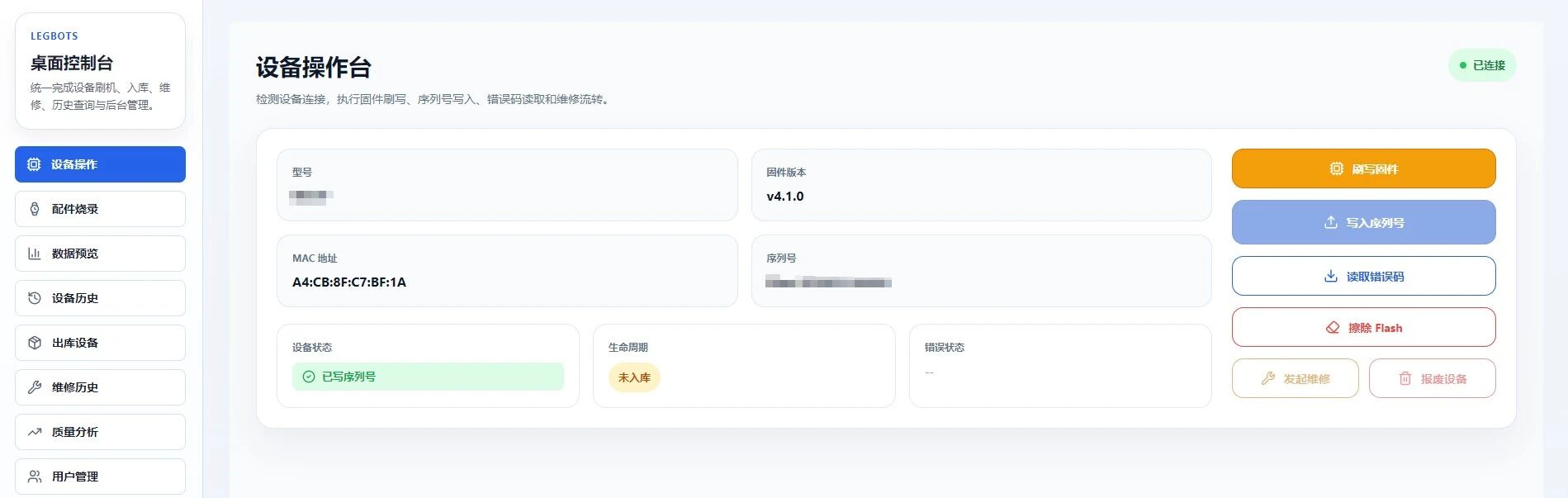Click the download icon on 读取错误码 button
This screenshot has width=1568, height=498.
coord(1330,276)
